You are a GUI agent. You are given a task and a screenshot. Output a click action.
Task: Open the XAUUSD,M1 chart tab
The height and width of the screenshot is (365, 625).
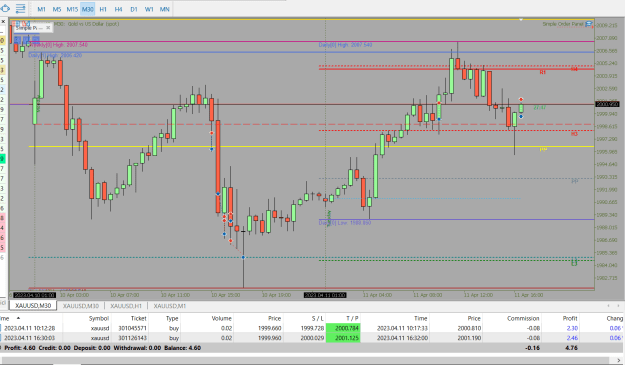170,306
